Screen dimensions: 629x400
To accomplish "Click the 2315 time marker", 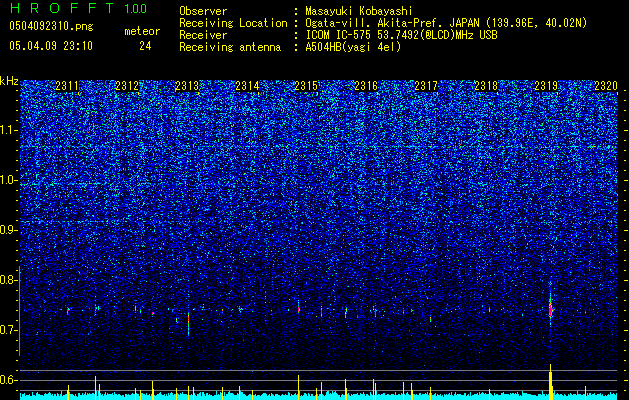I will tap(306, 86).
